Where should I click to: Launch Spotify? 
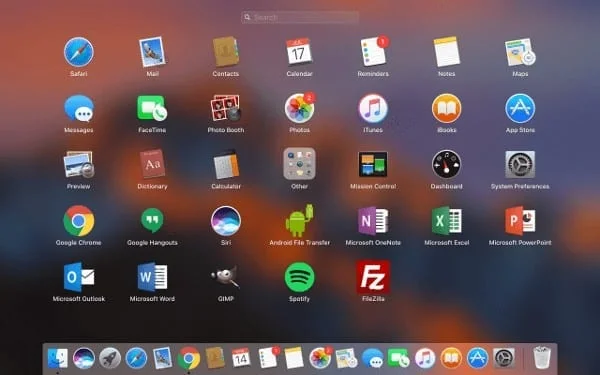point(300,277)
